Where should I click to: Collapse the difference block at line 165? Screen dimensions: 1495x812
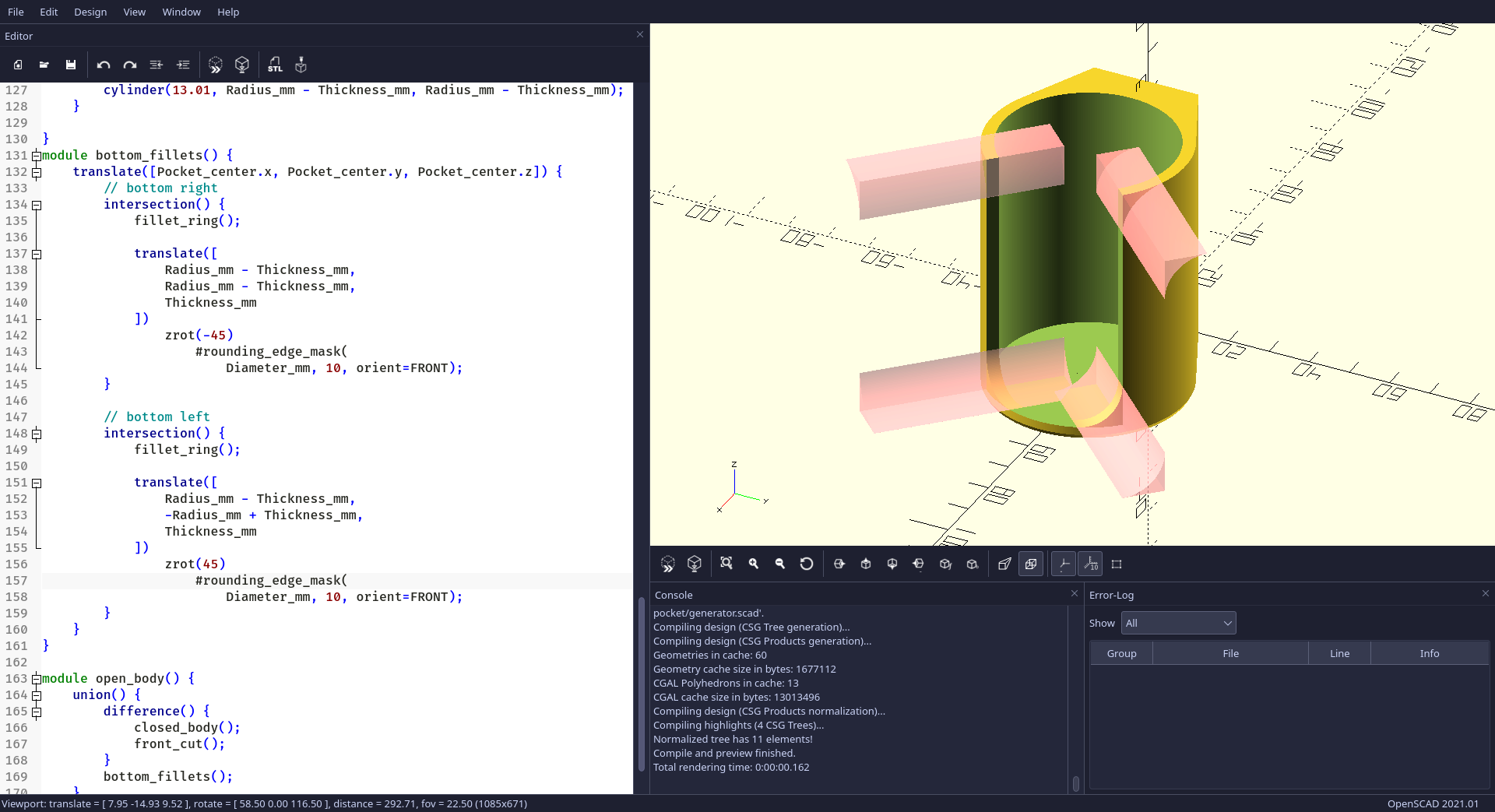(x=37, y=712)
